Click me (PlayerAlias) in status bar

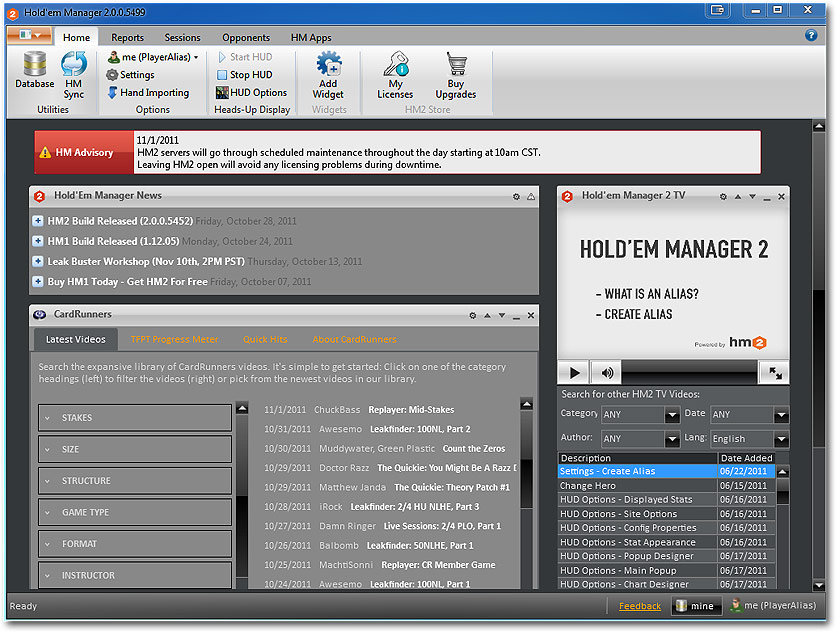pyautogui.click(x=774, y=606)
